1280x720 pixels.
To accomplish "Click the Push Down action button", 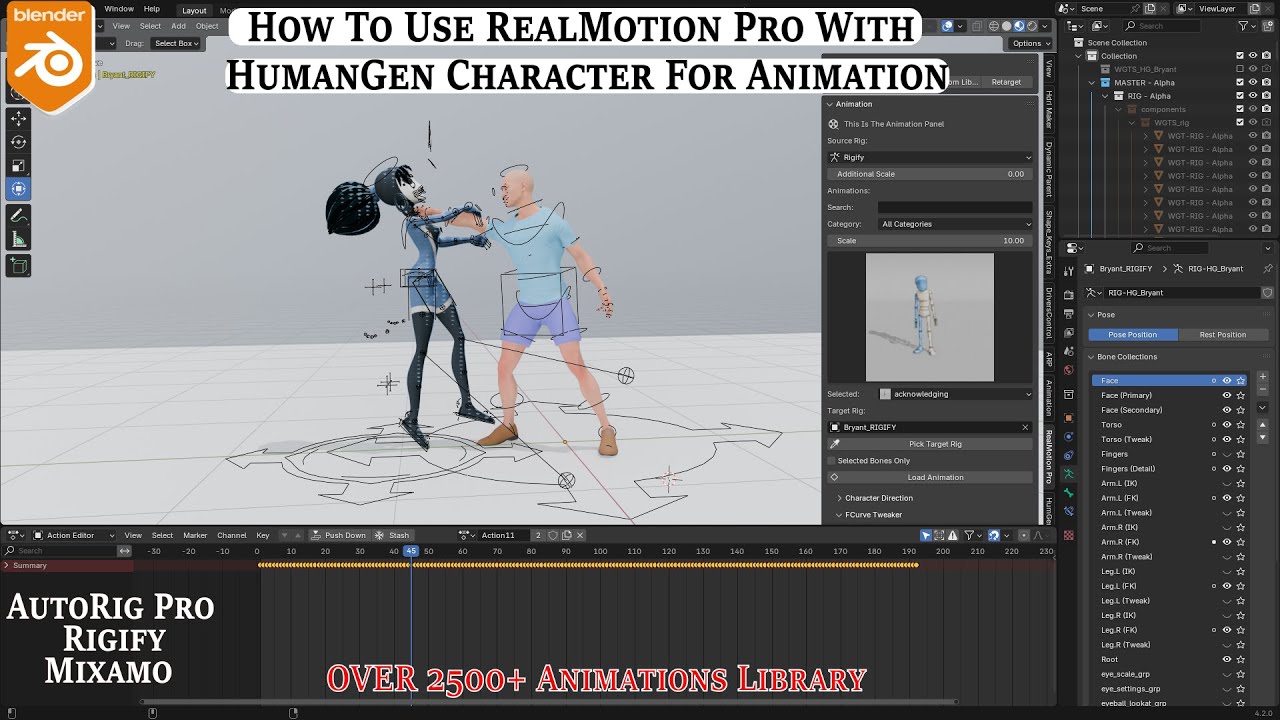I will [339, 535].
